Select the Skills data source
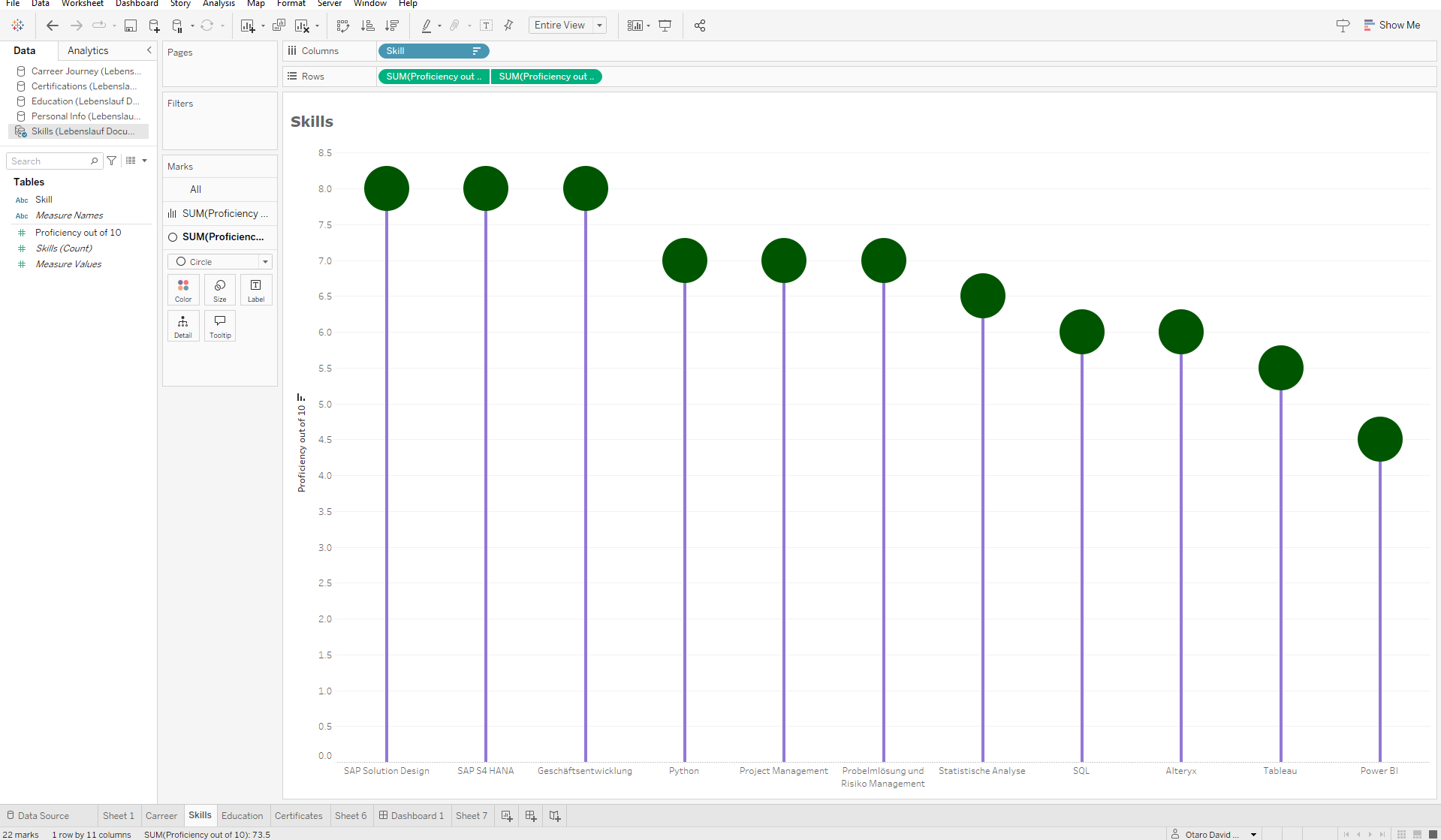The width and height of the screenshot is (1441, 840). (78, 131)
